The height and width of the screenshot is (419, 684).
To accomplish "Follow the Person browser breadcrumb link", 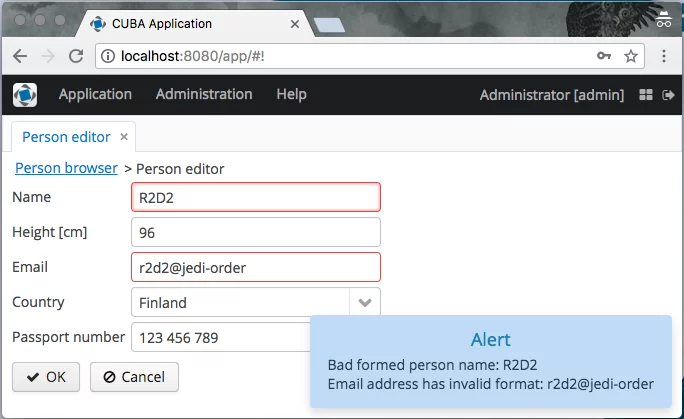I will tap(66, 168).
